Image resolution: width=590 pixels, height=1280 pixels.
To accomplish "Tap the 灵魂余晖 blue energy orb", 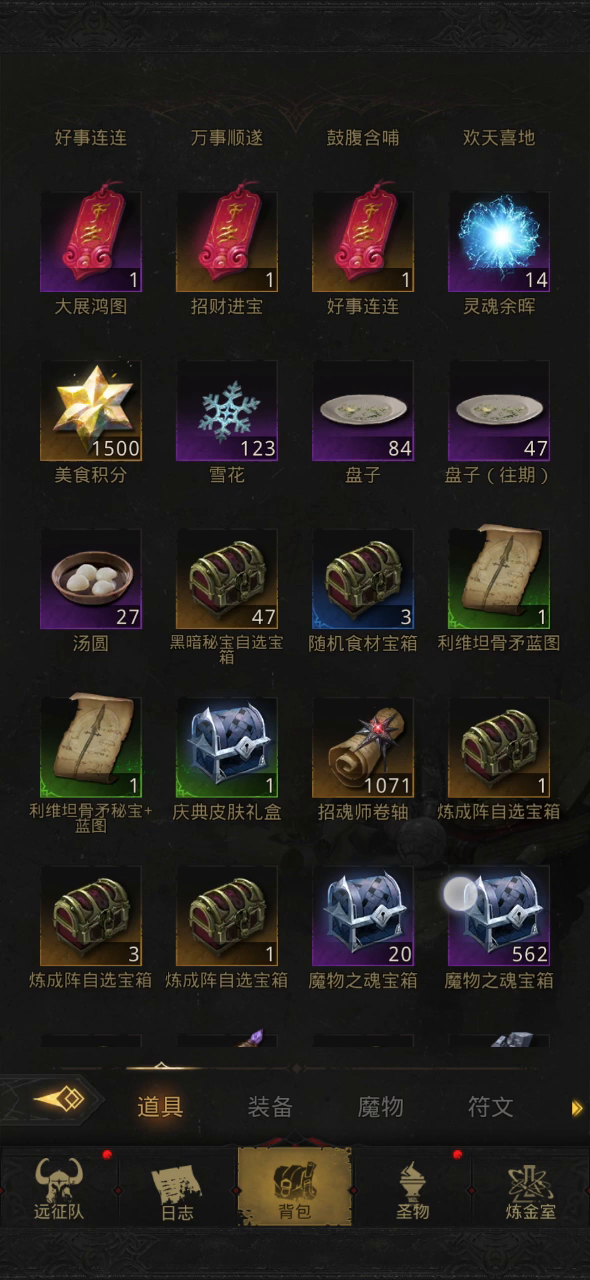I will point(499,242).
